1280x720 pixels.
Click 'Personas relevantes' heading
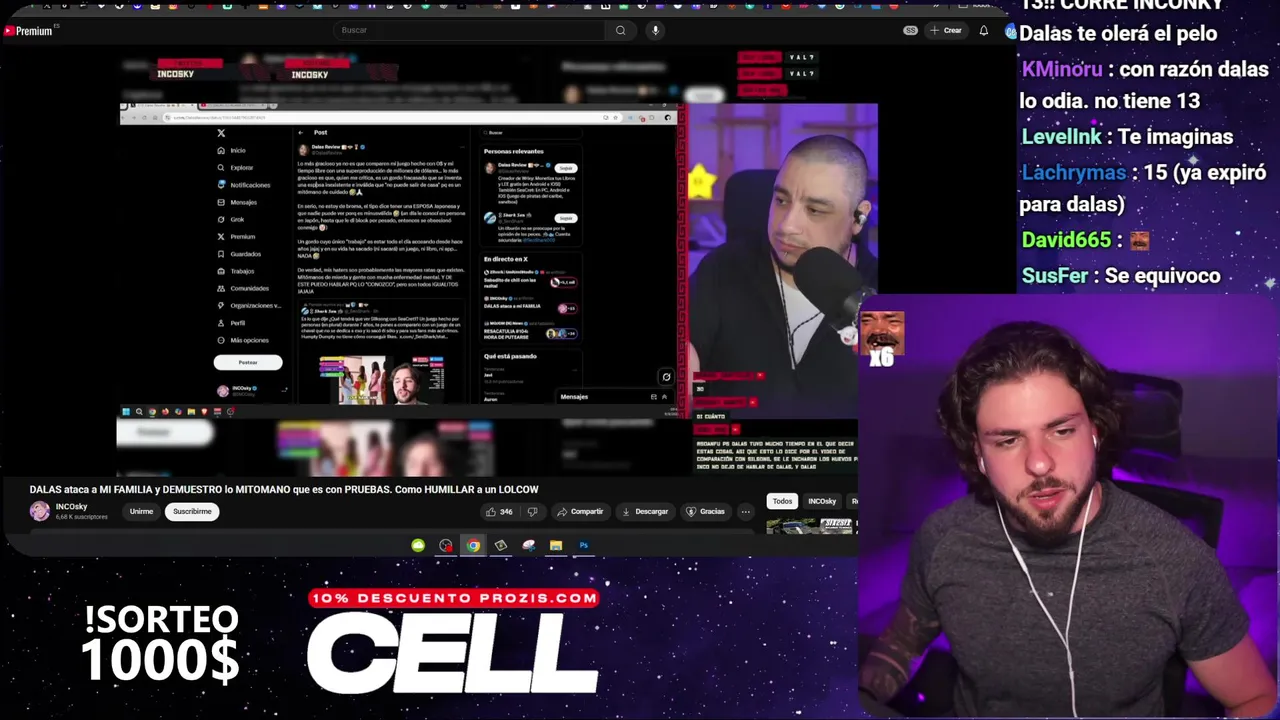coord(514,151)
